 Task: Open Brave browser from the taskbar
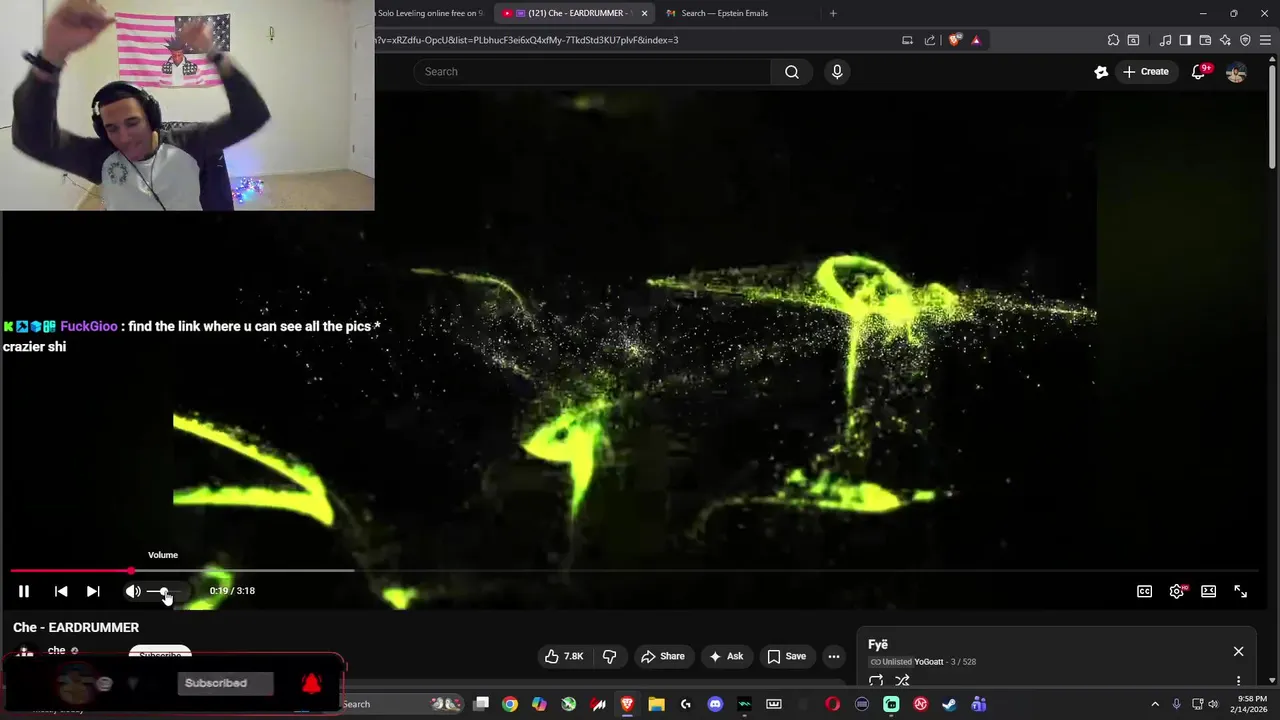click(628, 704)
